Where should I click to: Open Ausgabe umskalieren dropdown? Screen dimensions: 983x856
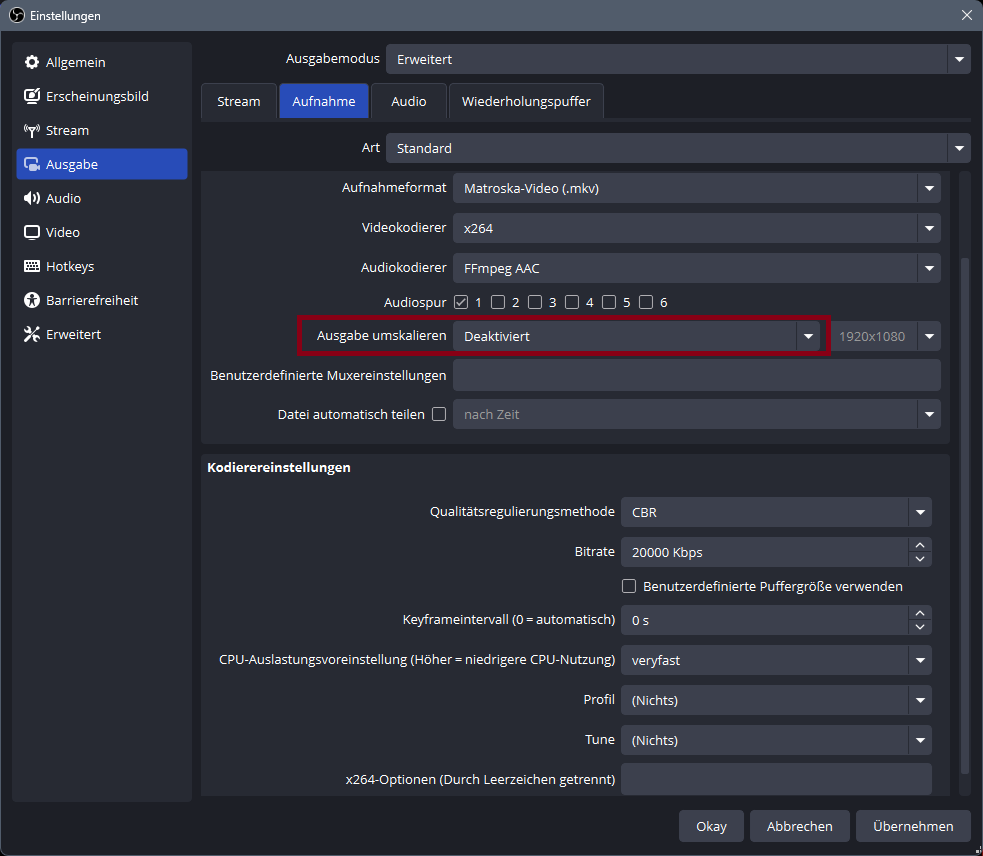636,336
